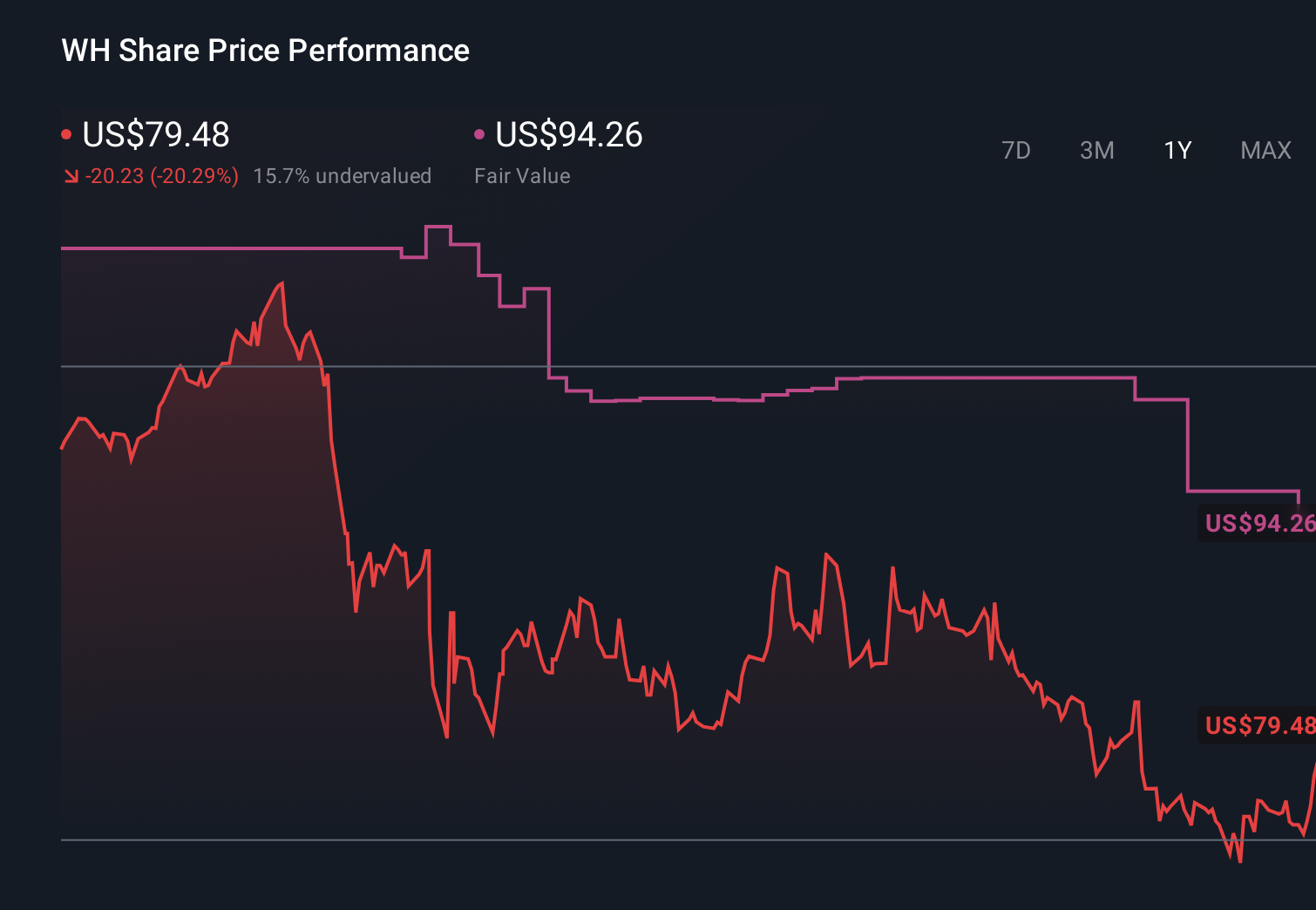Select the 3M tab

1096,150
